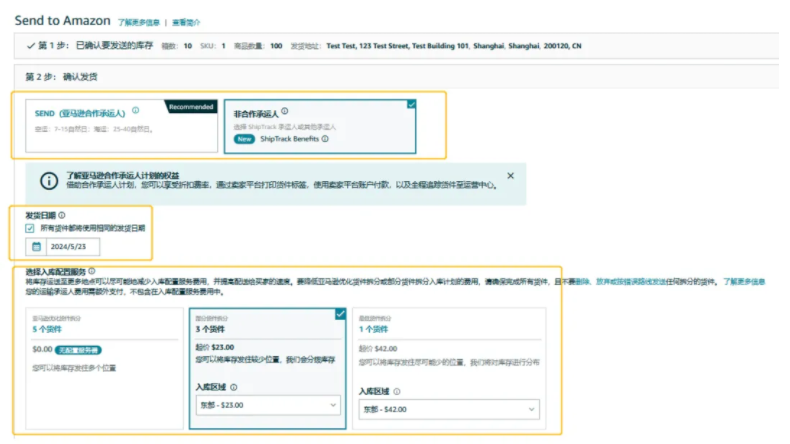Screen dimensions: 790x444
Task: Open the 东部 - $42.00 inbound region dropdown
Action: [x=449, y=409]
